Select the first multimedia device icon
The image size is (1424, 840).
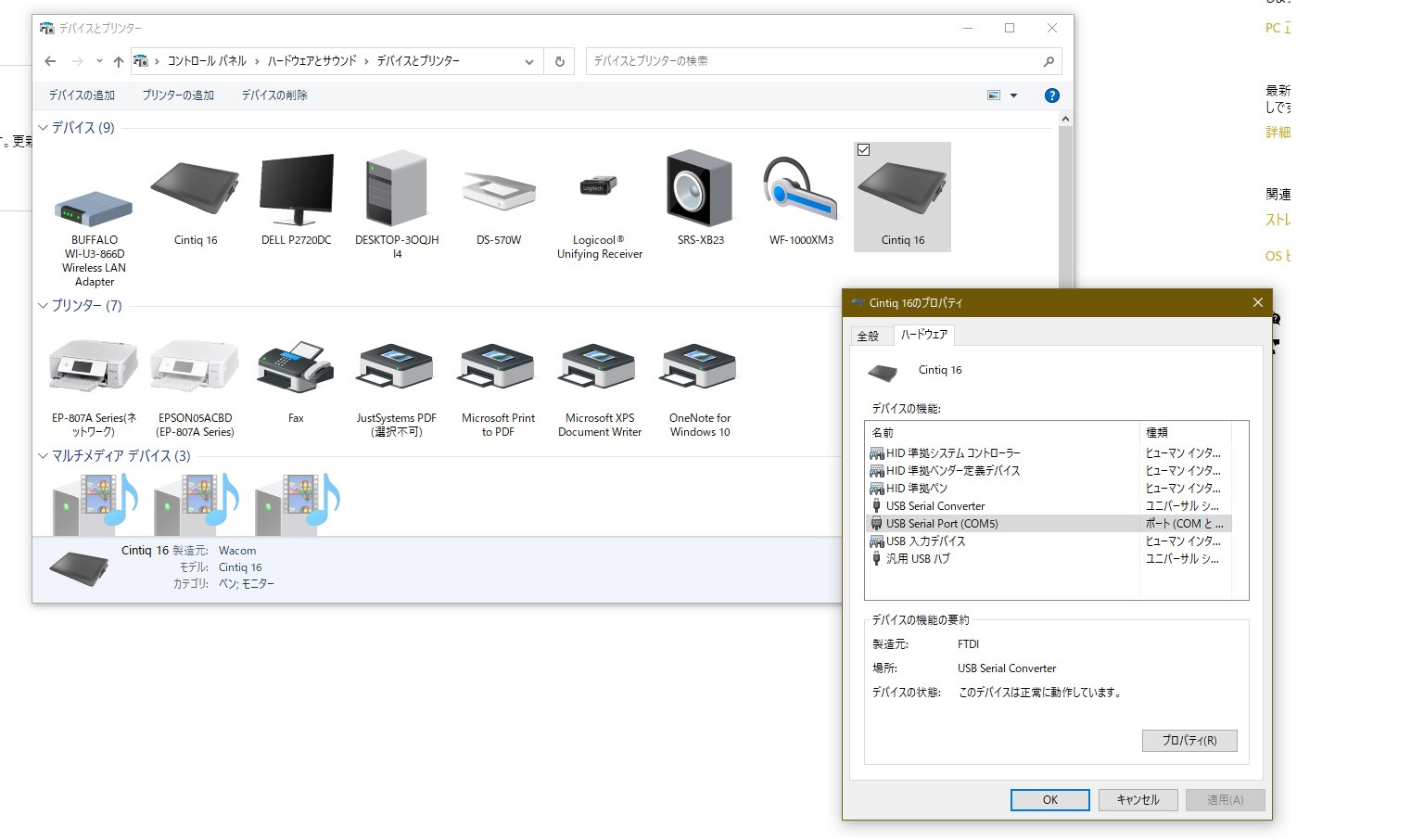pos(94,504)
